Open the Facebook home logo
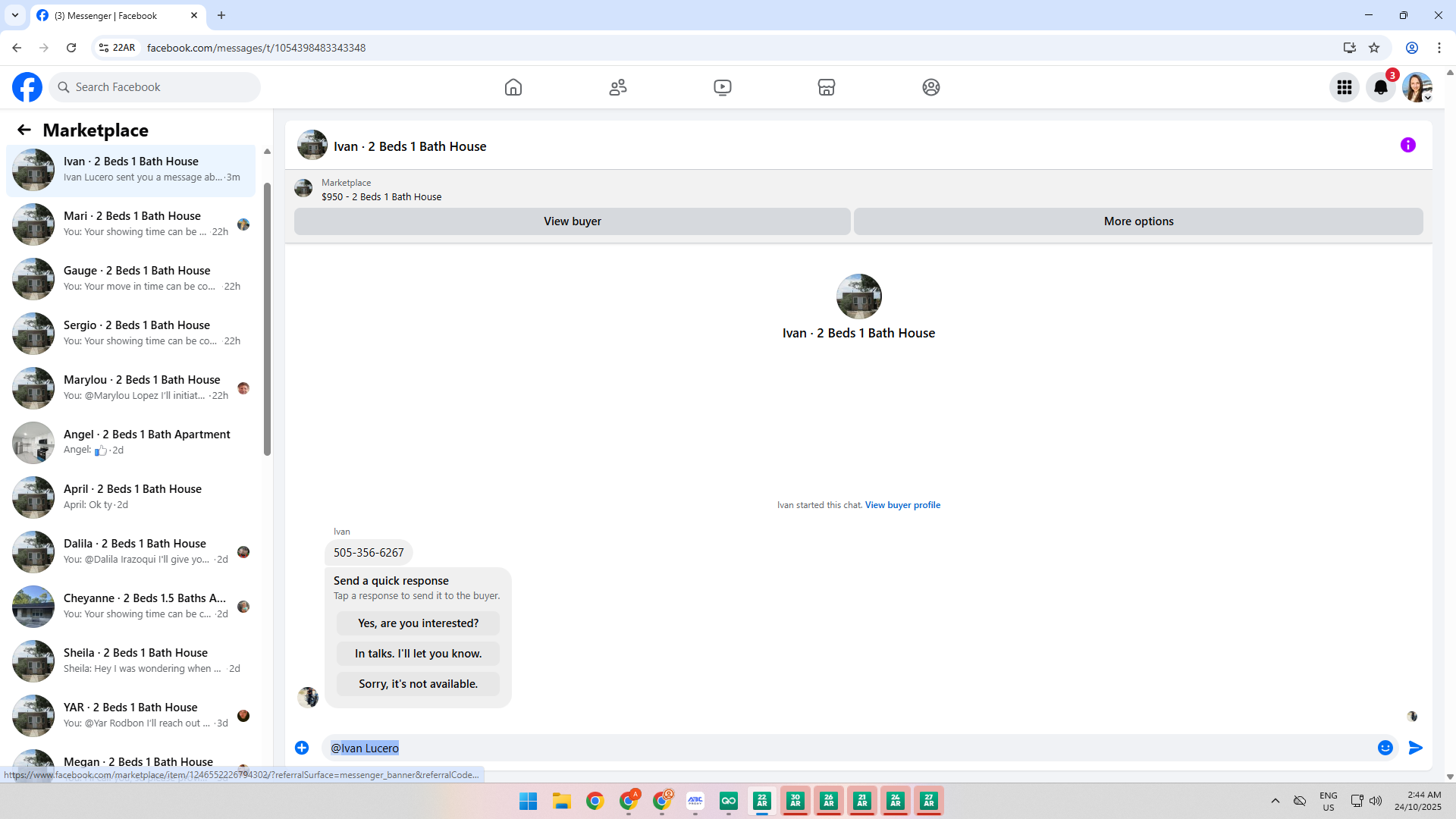This screenshot has width=1456, height=819. [x=27, y=87]
